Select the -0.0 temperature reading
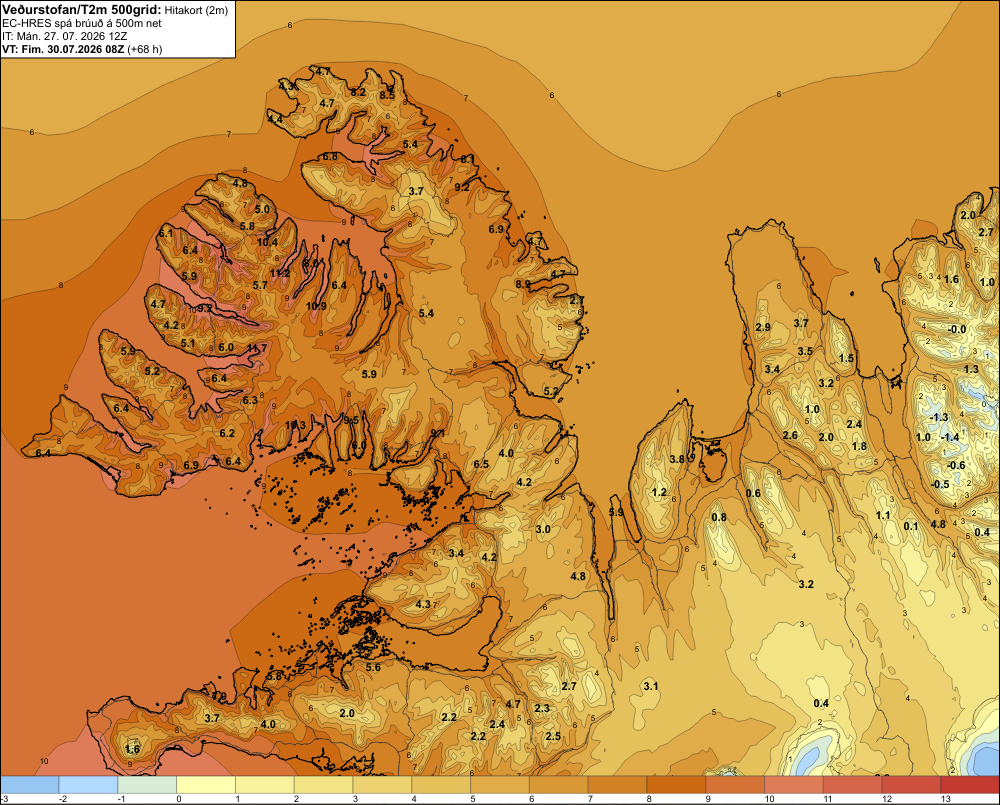This screenshot has height=805, width=1000. click(957, 329)
